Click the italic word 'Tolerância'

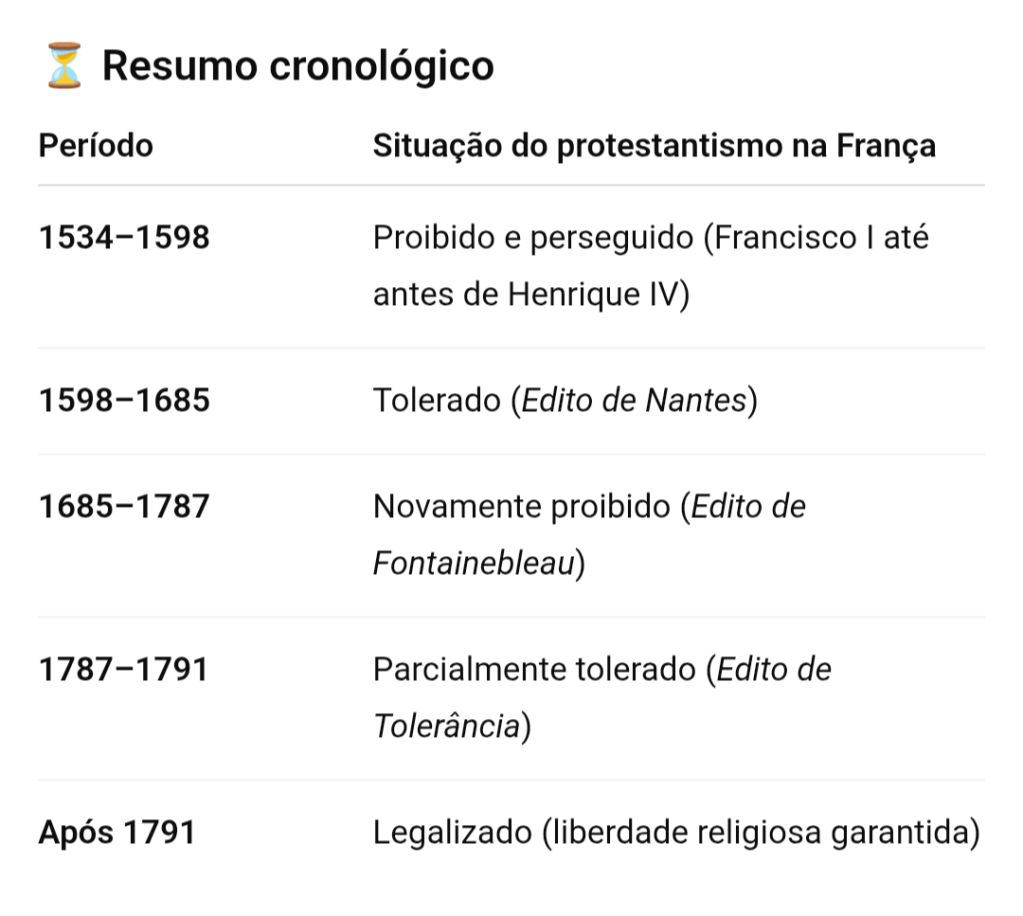click(x=447, y=726)
